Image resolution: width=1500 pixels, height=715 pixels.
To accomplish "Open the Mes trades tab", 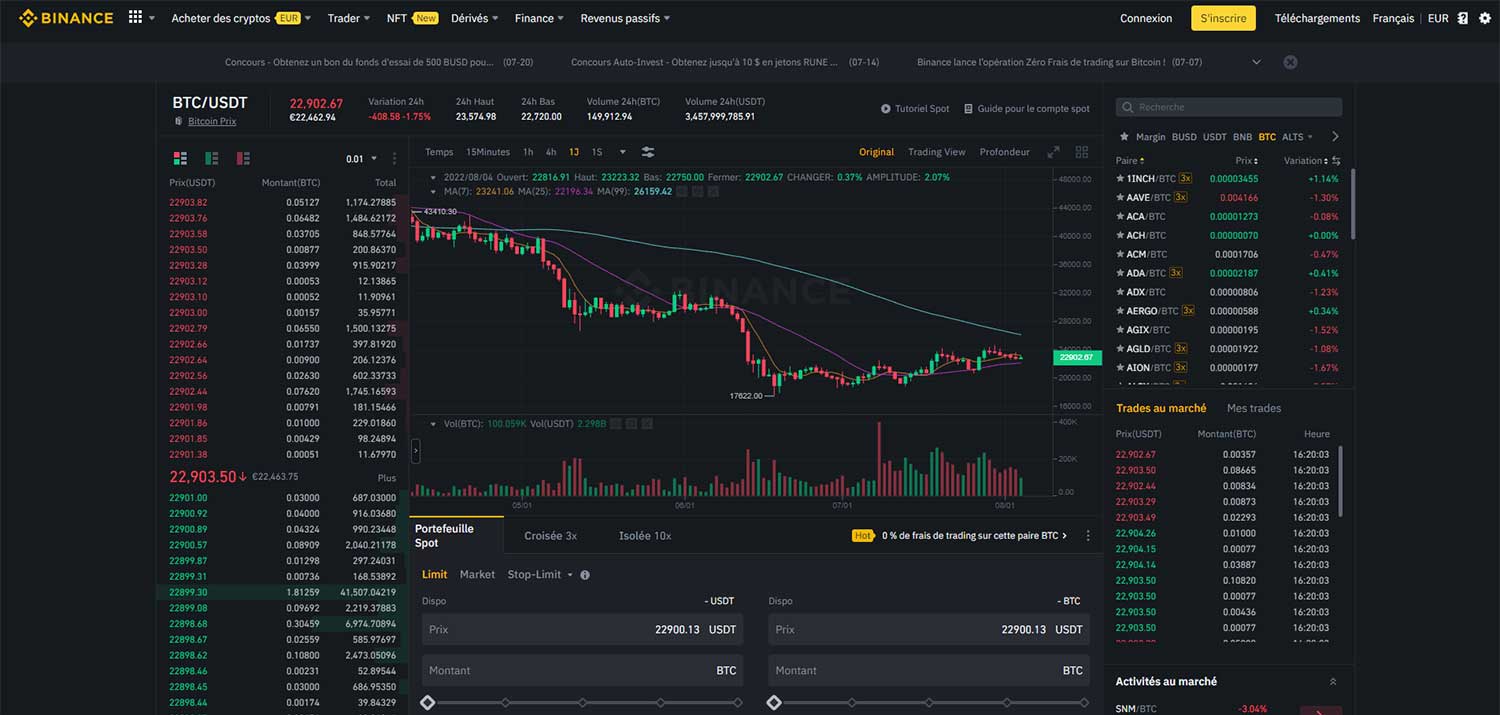I will 1254,408.
